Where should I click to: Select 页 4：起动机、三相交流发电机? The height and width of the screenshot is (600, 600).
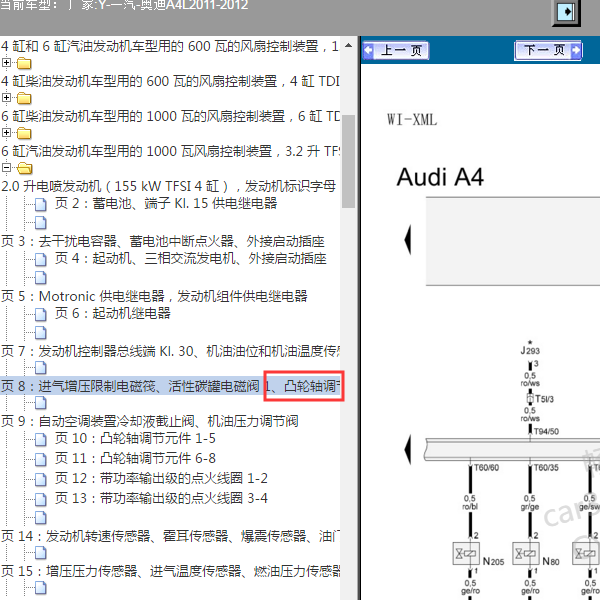tap(191, 258)
